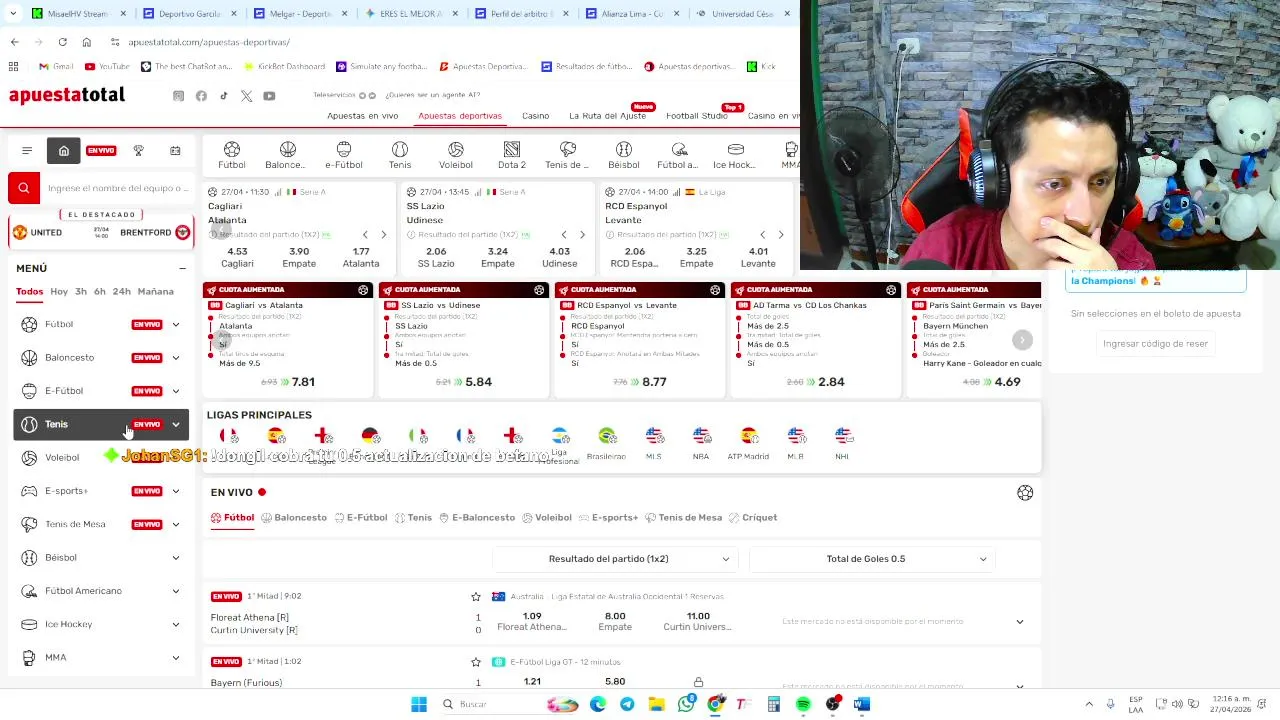Switch live list to Críquet tab
Image resolution: width=1280 pixels, height=720 pixels.
pyautogui.click(x=753, y=518)
